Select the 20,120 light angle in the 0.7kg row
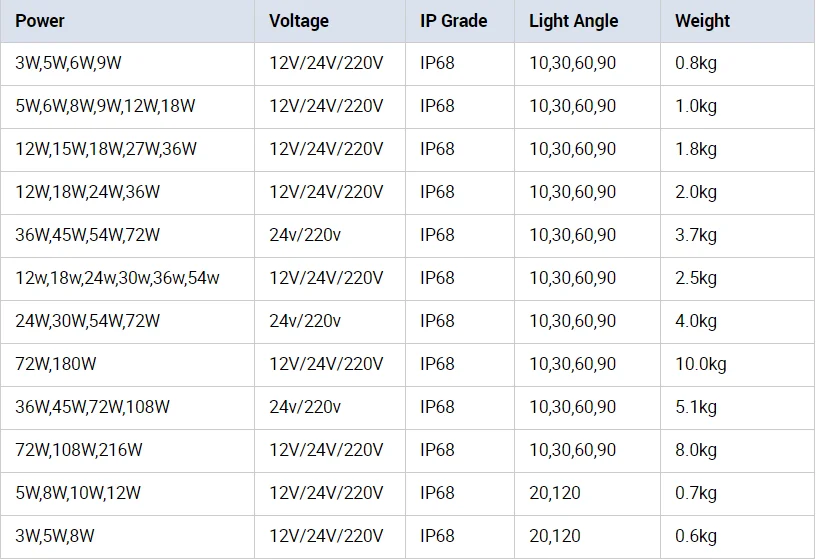This screenshot has height=560, width=816. coord(554,493)
